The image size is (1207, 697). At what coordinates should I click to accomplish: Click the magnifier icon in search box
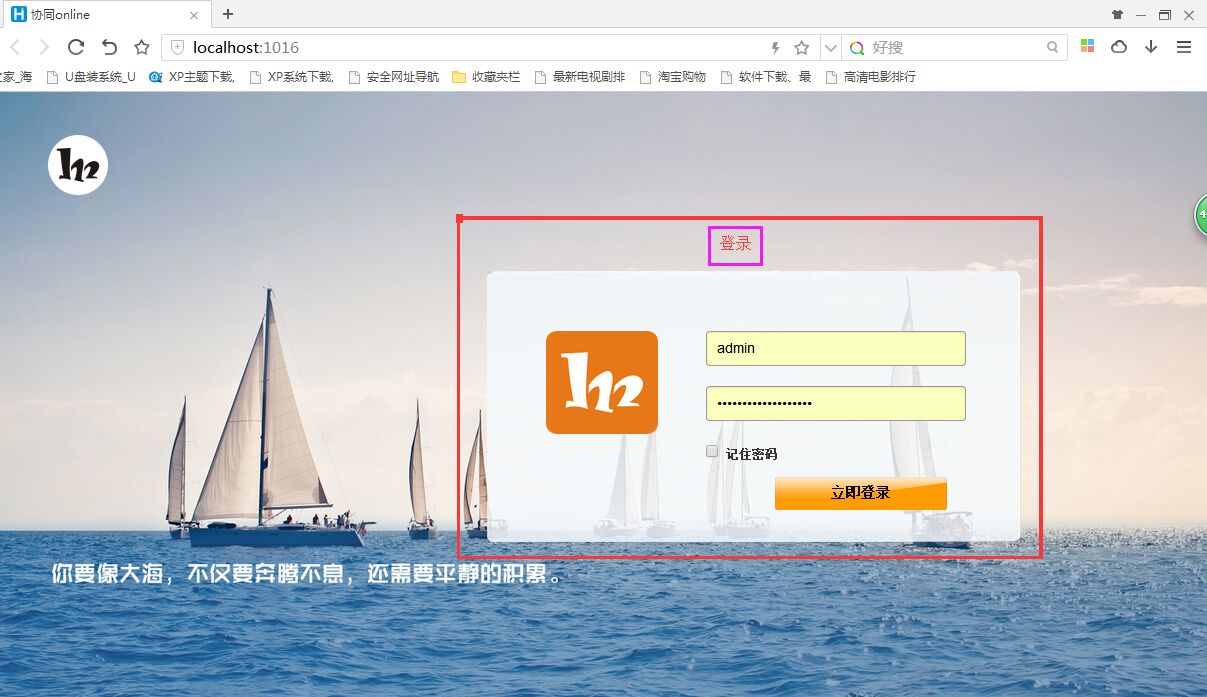1052,47
